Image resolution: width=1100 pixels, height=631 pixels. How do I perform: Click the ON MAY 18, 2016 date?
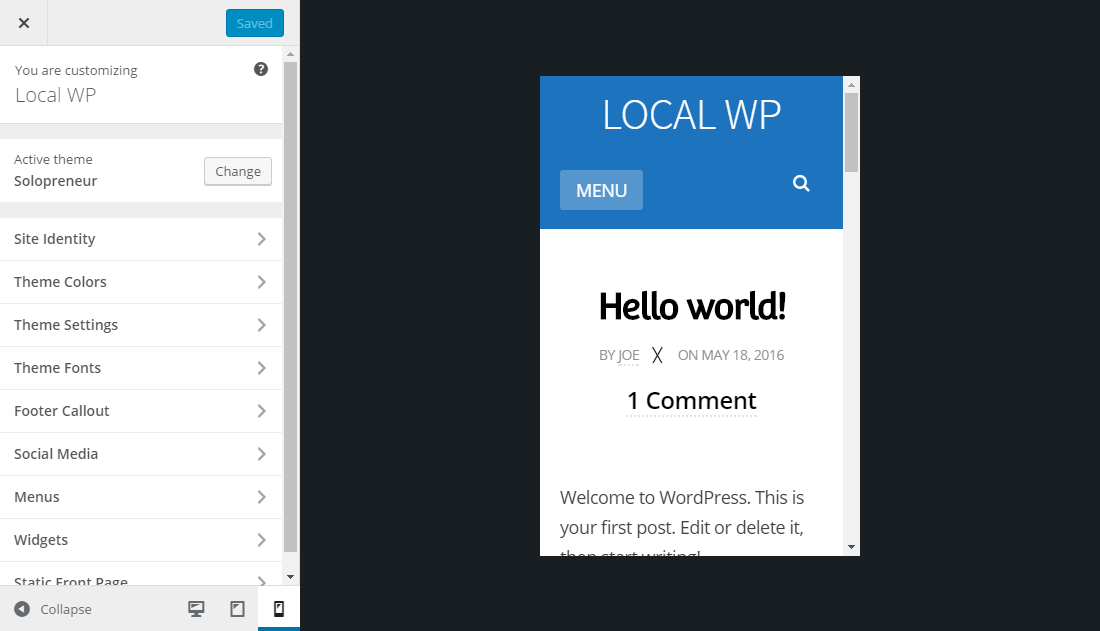(731, 355)
